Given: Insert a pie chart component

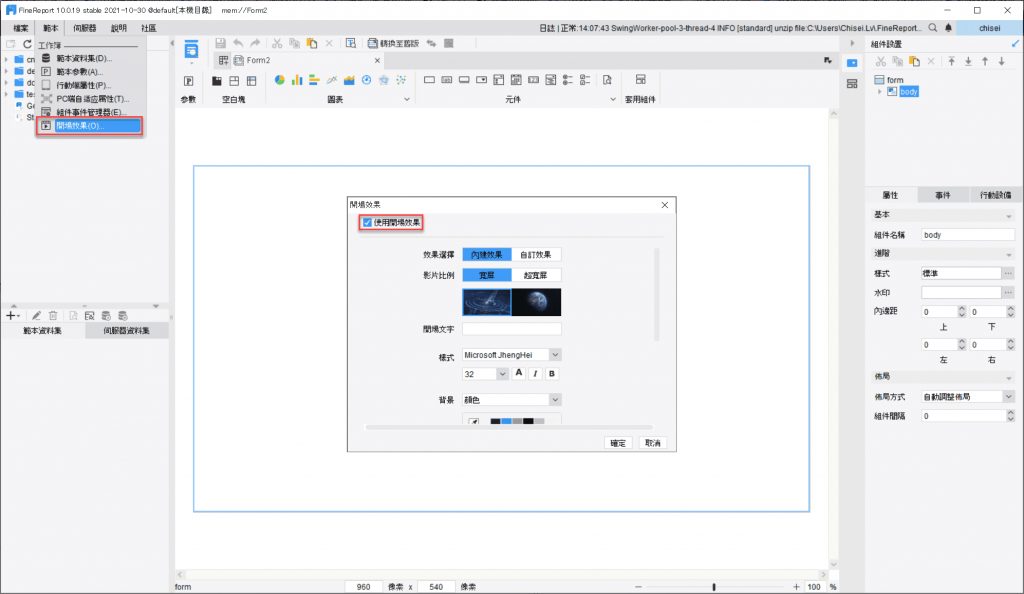Looking at the screenshot, I should 280,80.
